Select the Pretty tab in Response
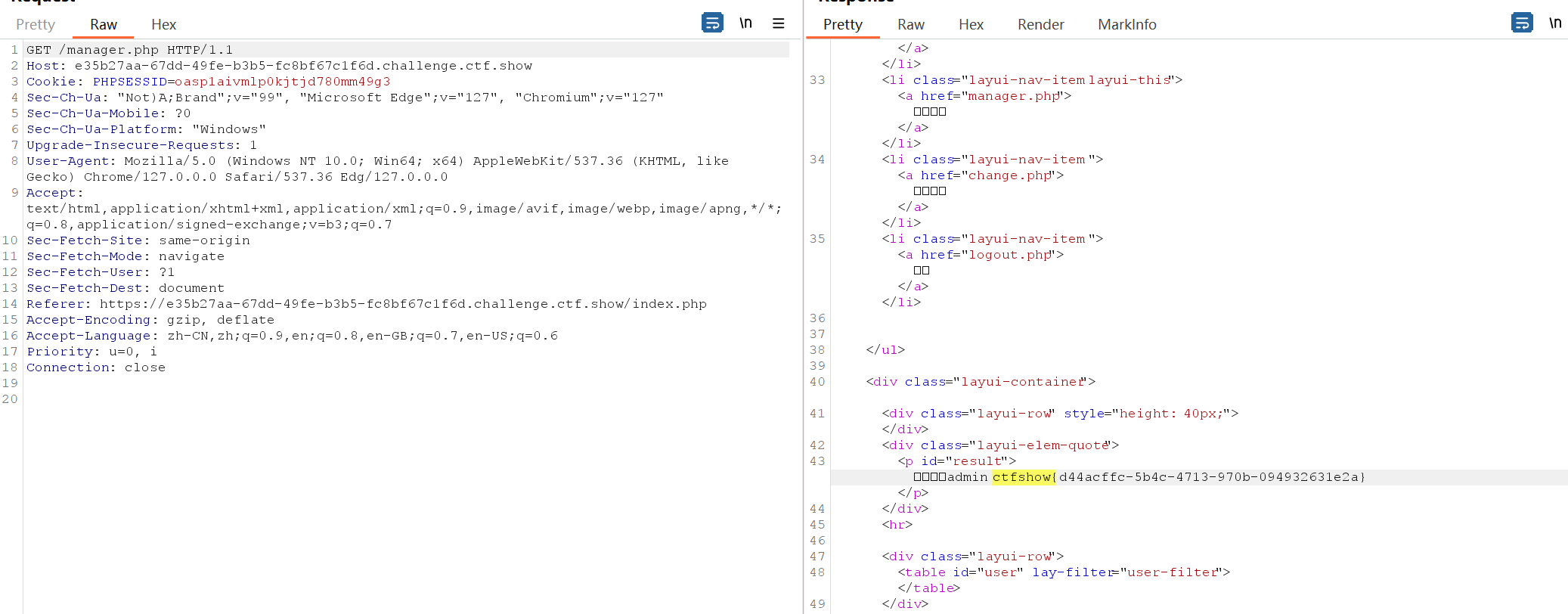This screenshot has height=614, width=1568. click(842, 24)
